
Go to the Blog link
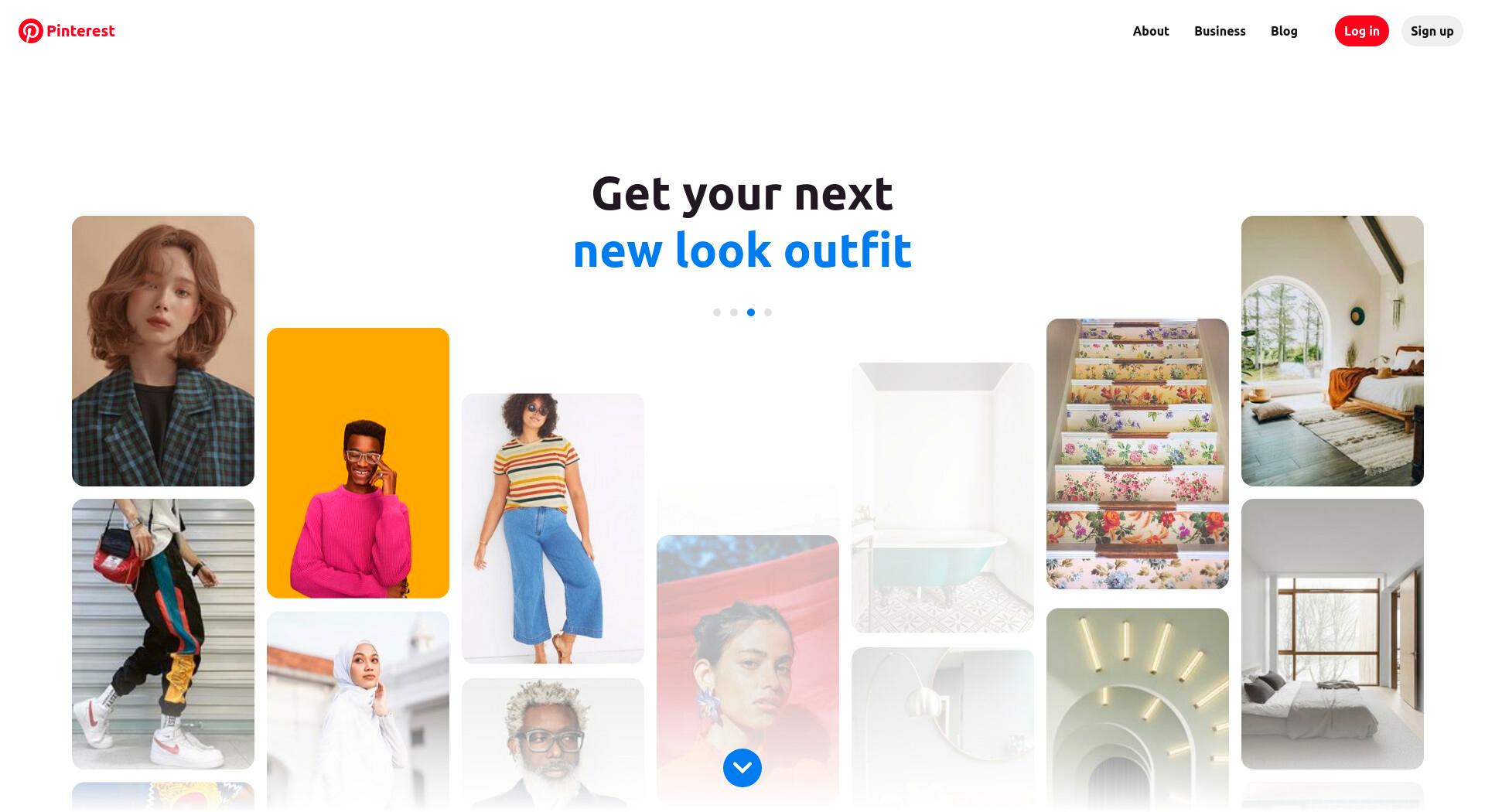coord(1284,31)
